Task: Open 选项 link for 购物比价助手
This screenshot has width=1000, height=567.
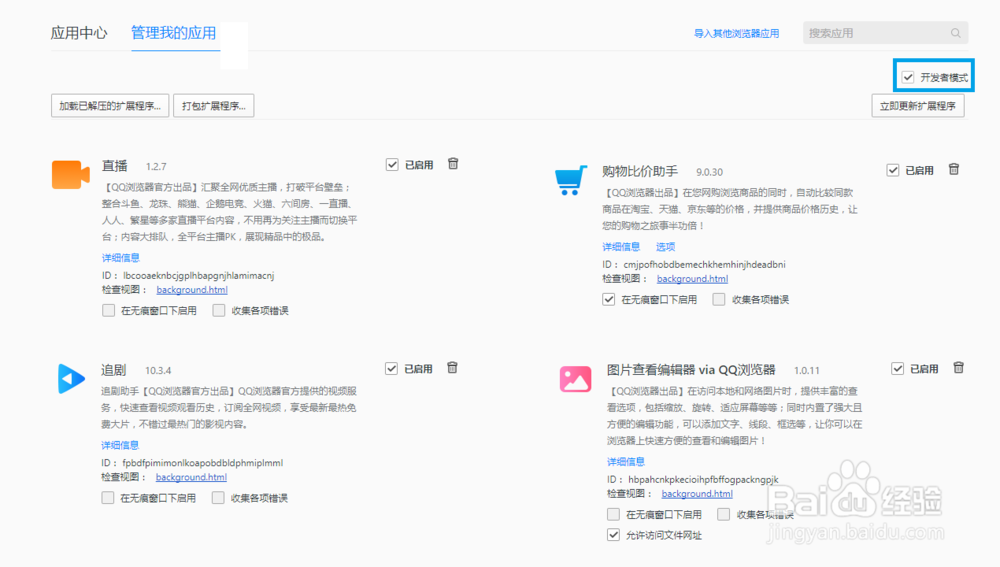Action: [x=665, y=247]
